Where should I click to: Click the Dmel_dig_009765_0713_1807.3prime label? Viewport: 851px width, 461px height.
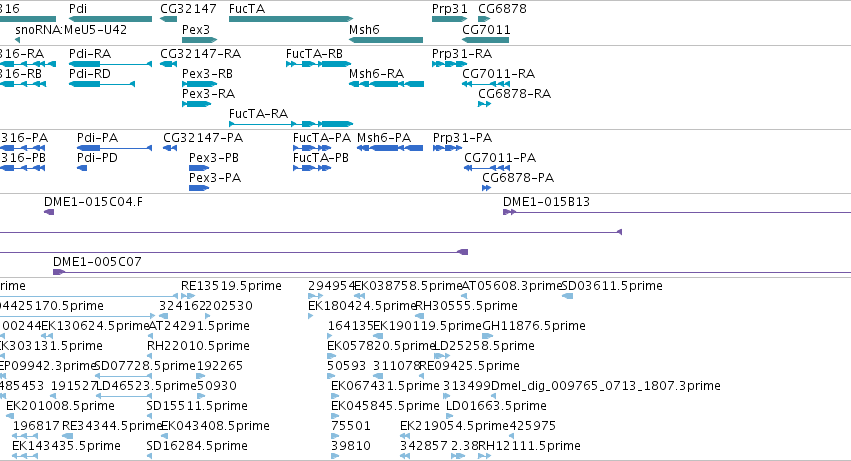(x=606, y=386)
